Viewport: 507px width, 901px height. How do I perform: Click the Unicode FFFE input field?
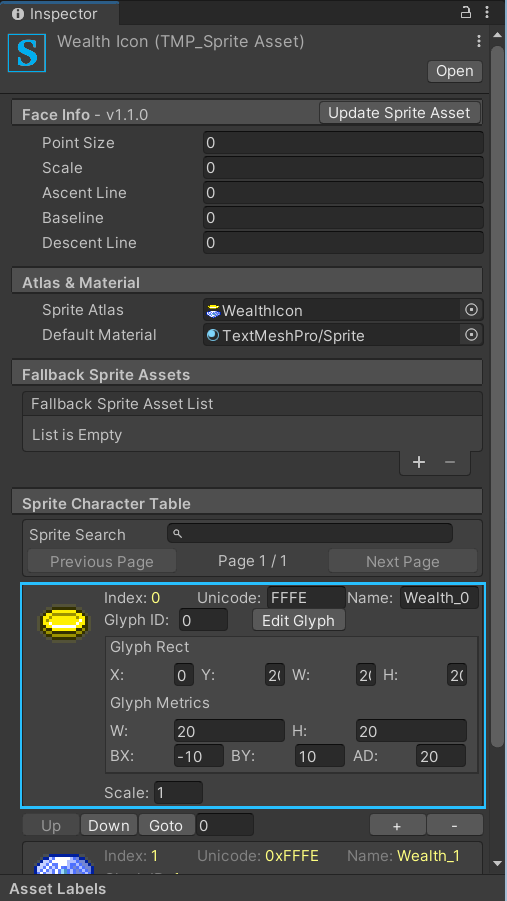[x=306, y=598]
